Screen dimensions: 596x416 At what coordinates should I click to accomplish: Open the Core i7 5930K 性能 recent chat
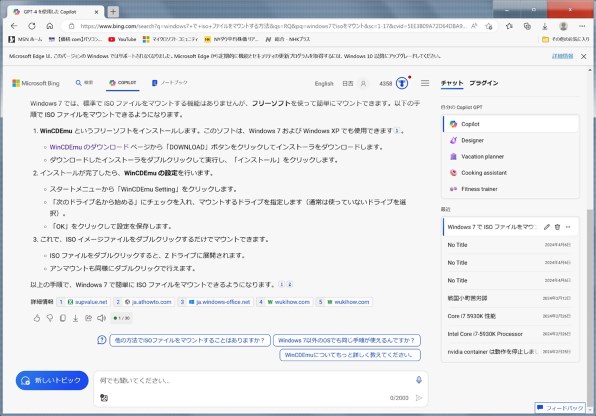[x=509, y=316]
